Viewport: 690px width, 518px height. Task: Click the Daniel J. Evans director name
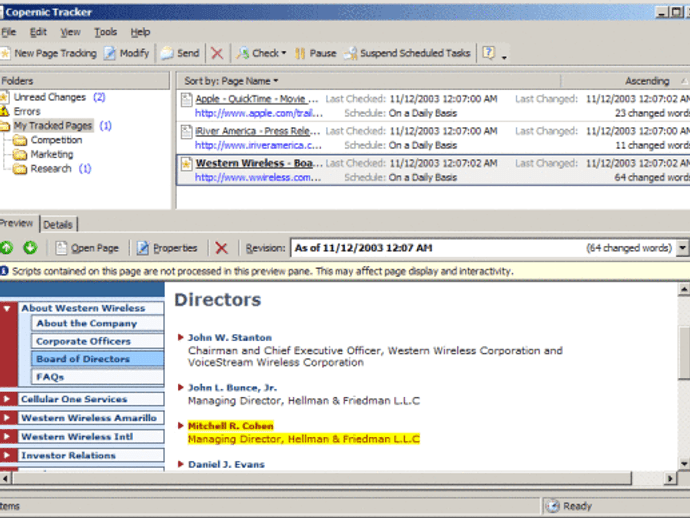tap(226, 464)
